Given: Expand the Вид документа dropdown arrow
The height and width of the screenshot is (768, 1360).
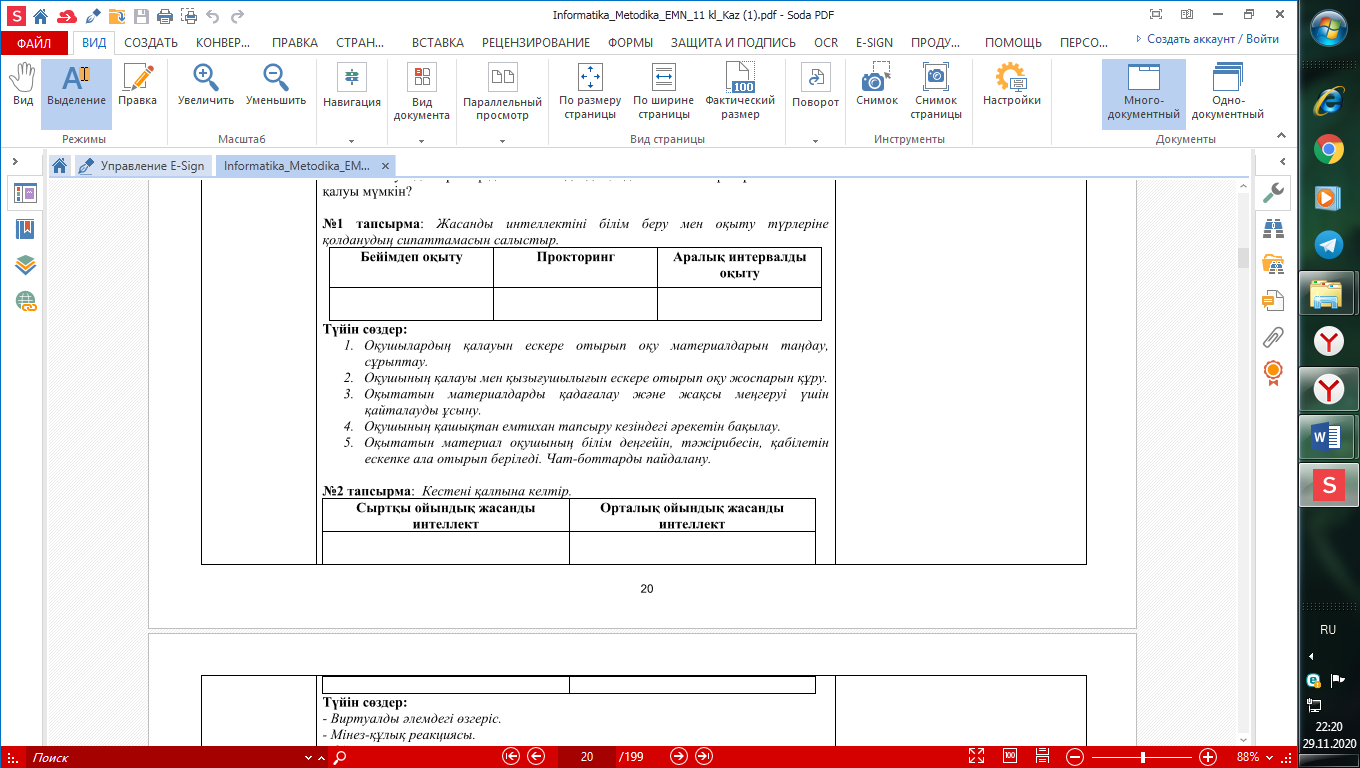Looking at the screenshot, I should coord(421,140).
